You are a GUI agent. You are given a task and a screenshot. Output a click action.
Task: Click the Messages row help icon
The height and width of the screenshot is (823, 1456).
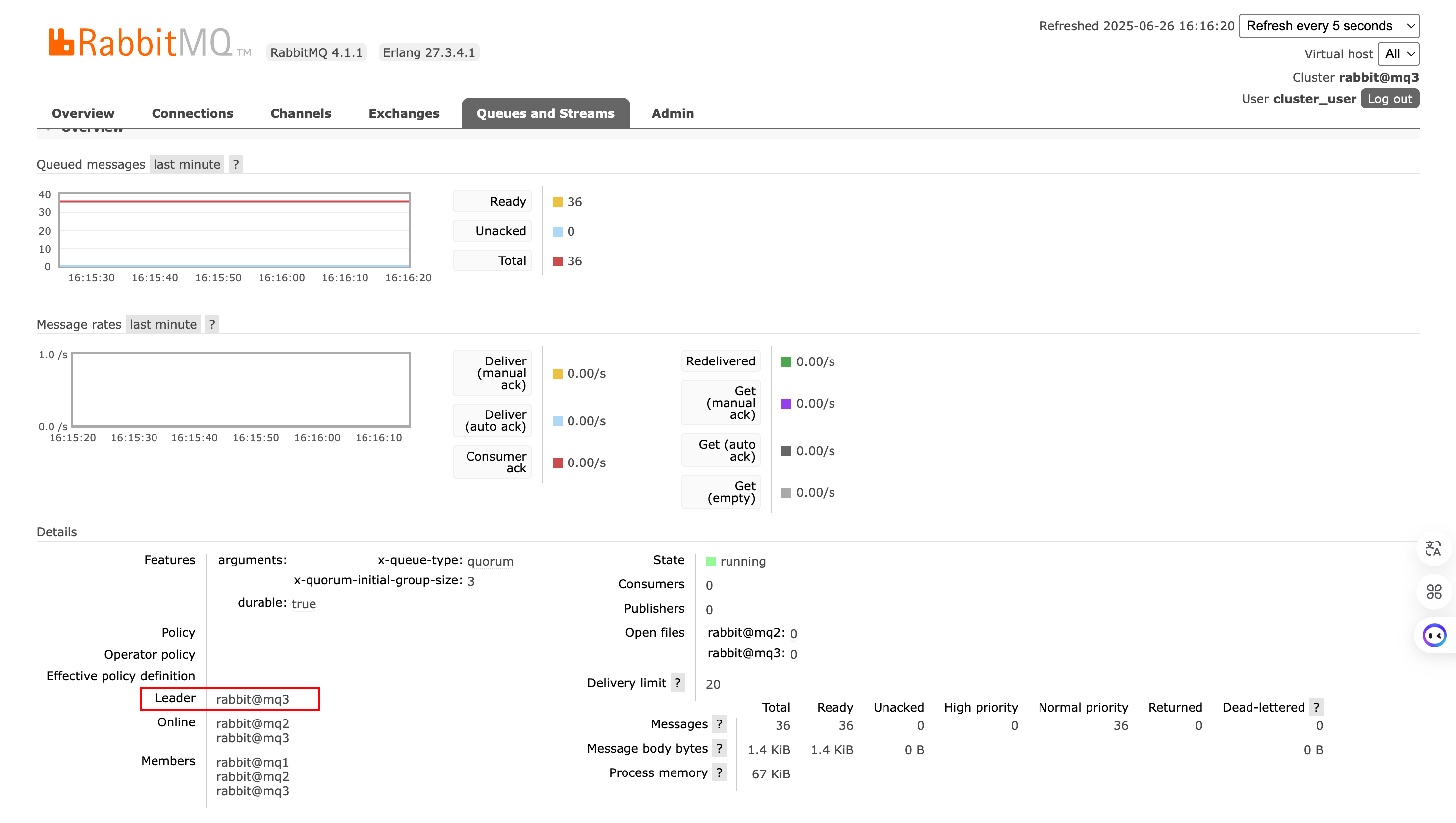(719, 724)
